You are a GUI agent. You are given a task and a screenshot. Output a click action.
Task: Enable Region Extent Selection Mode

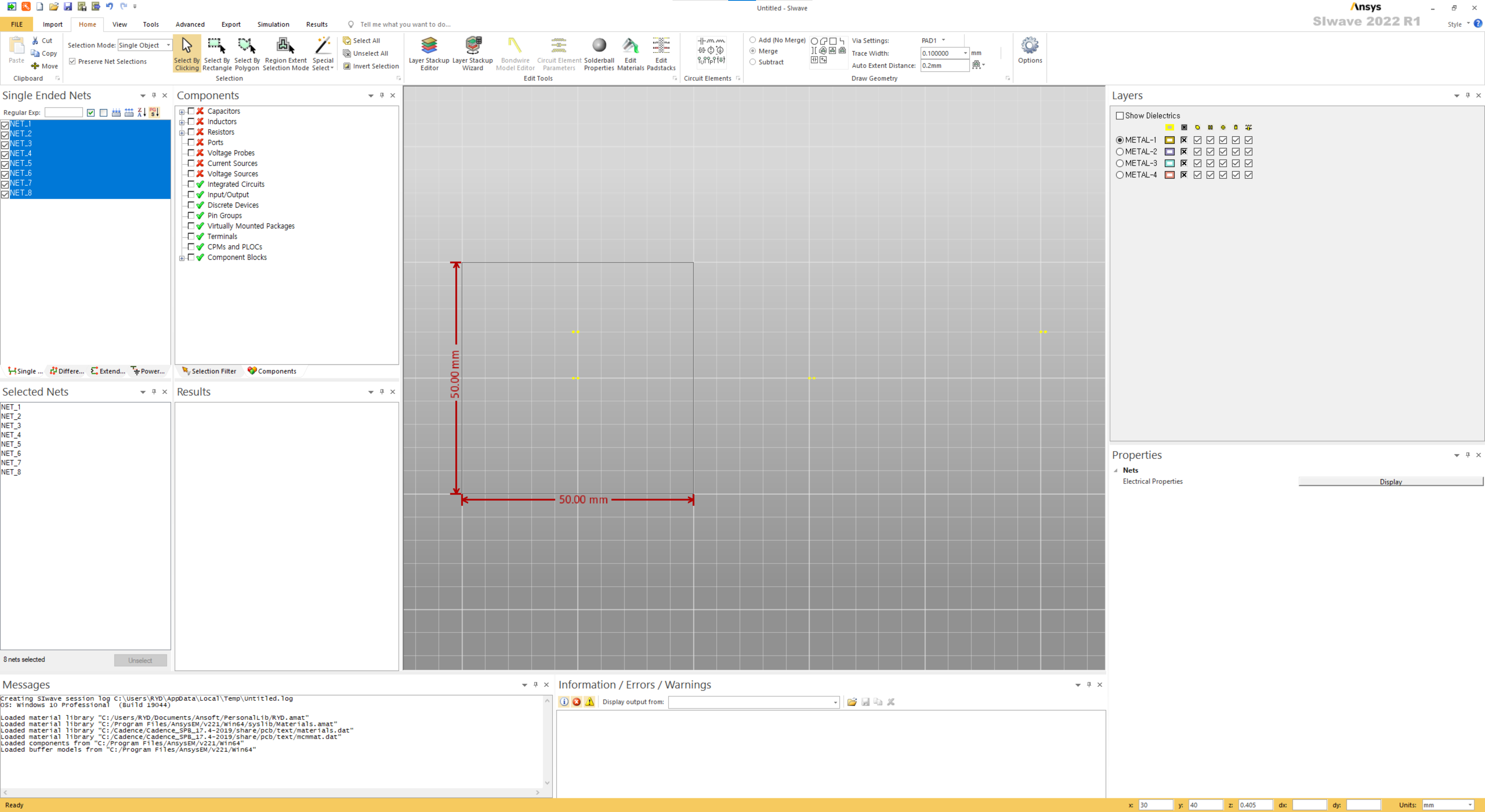[286, 54]
